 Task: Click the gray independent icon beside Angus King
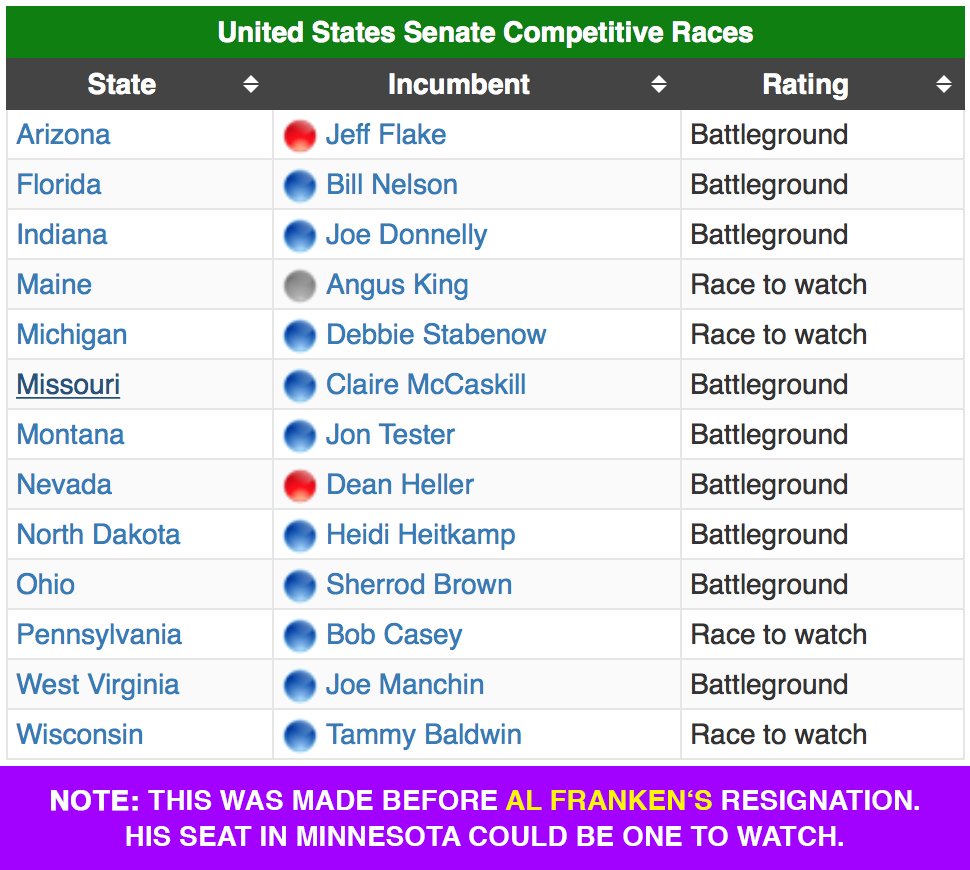click(299, 285)
